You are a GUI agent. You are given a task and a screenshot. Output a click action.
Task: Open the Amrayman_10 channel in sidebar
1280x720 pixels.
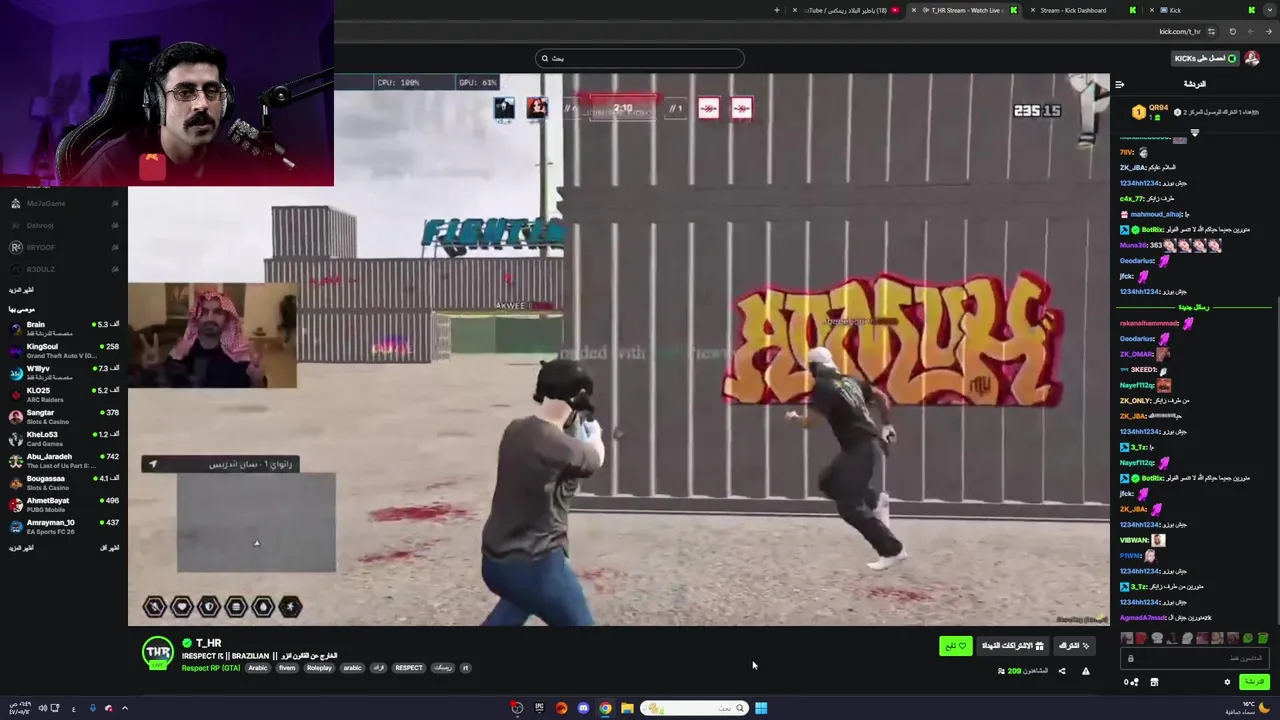(x=62, y=527)
